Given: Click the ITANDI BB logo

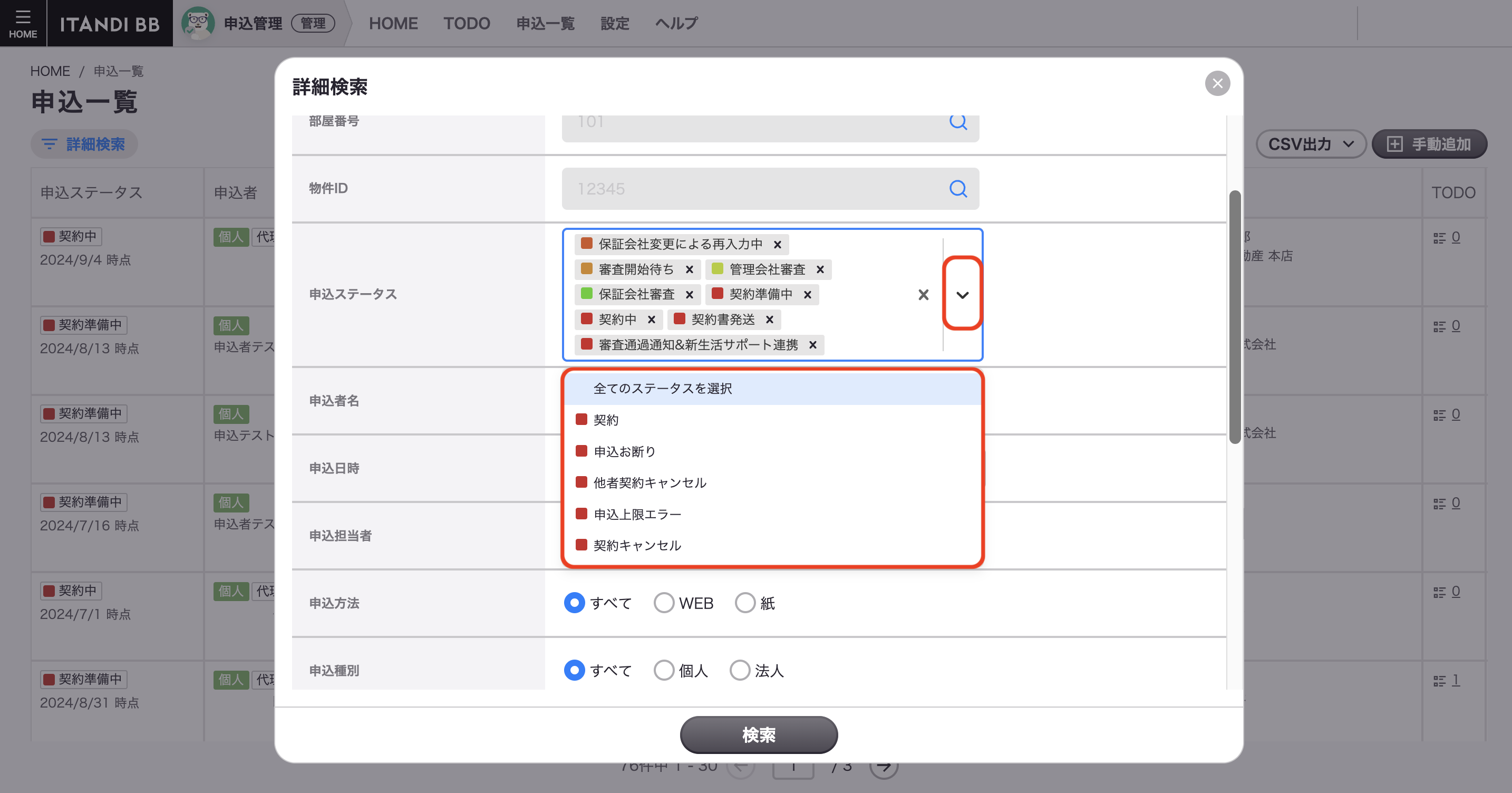Looking at the screenshot, I should click(110, 24).
